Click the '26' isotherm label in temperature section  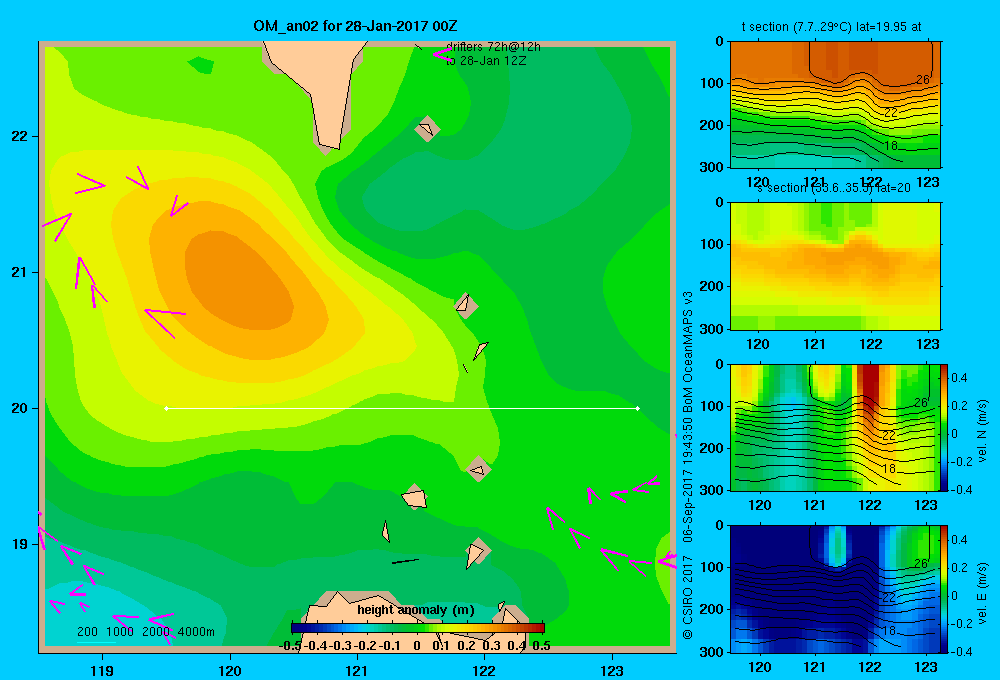[922, 80]
